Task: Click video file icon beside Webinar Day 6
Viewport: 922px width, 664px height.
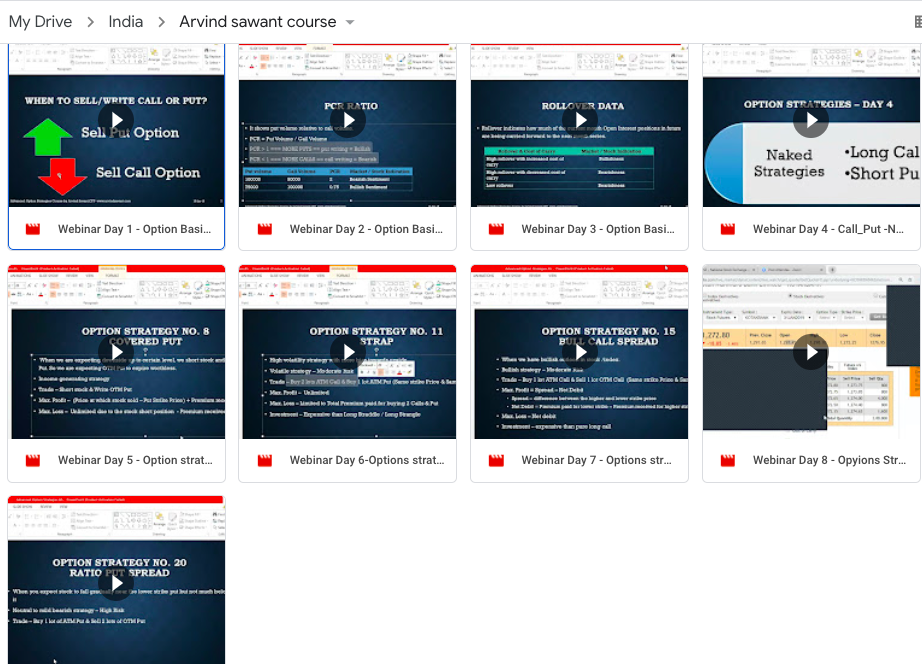Action: coord(265,460)
